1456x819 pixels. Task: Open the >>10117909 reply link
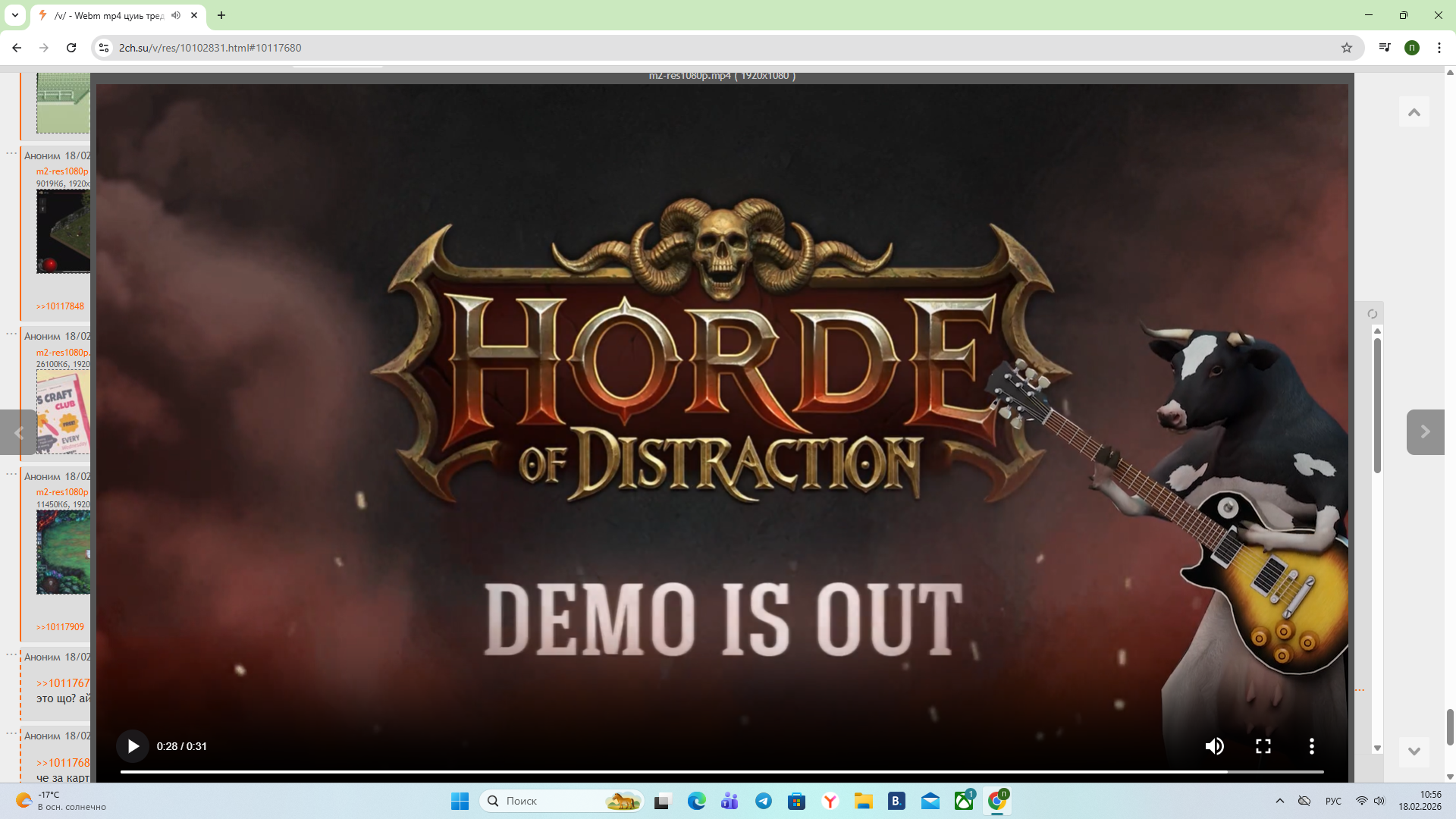point(61,627)
